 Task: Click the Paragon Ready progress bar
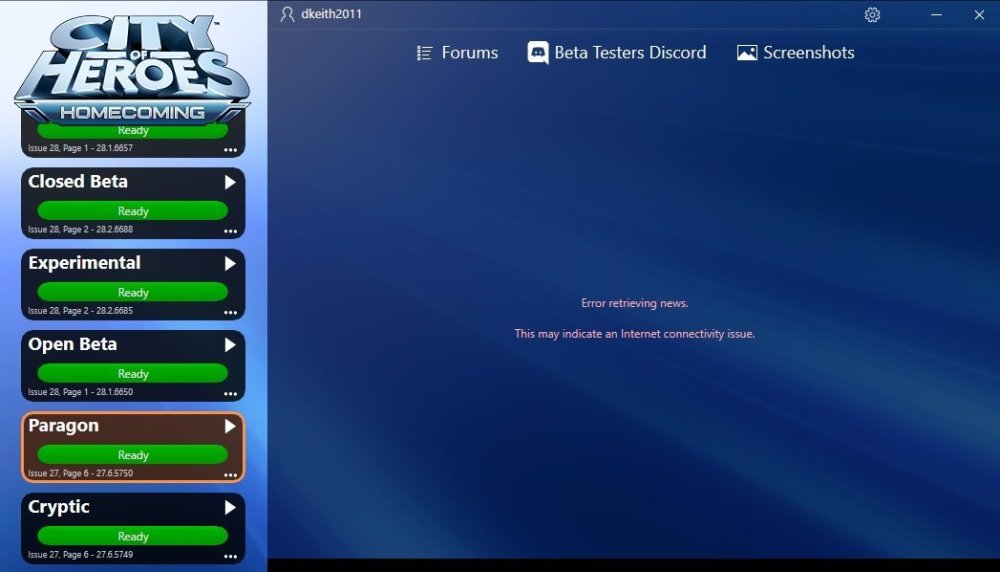132,455
